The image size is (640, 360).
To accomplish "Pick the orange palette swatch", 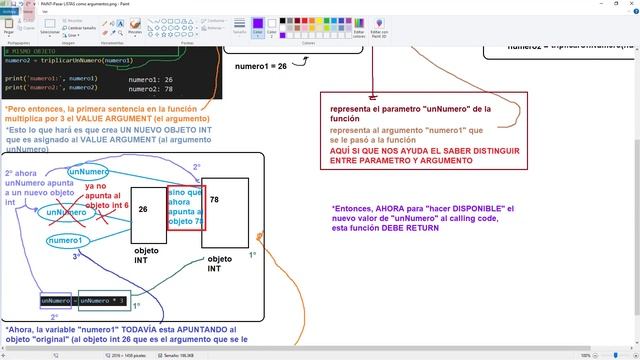I will click(312, 20).
